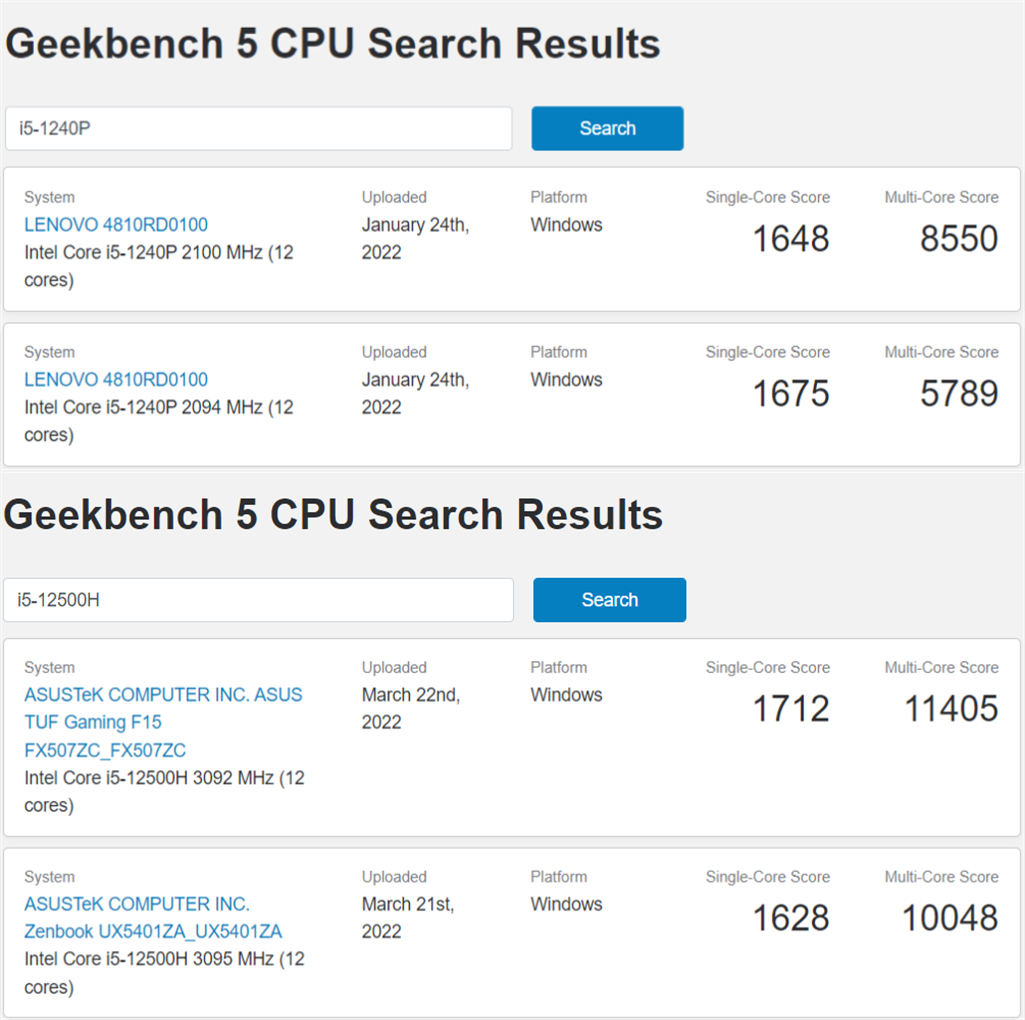The height and width of the screenshot is (1020, 1025).
Task: Click the Search button beside i5-12500H
Action: tap(609, 600)
